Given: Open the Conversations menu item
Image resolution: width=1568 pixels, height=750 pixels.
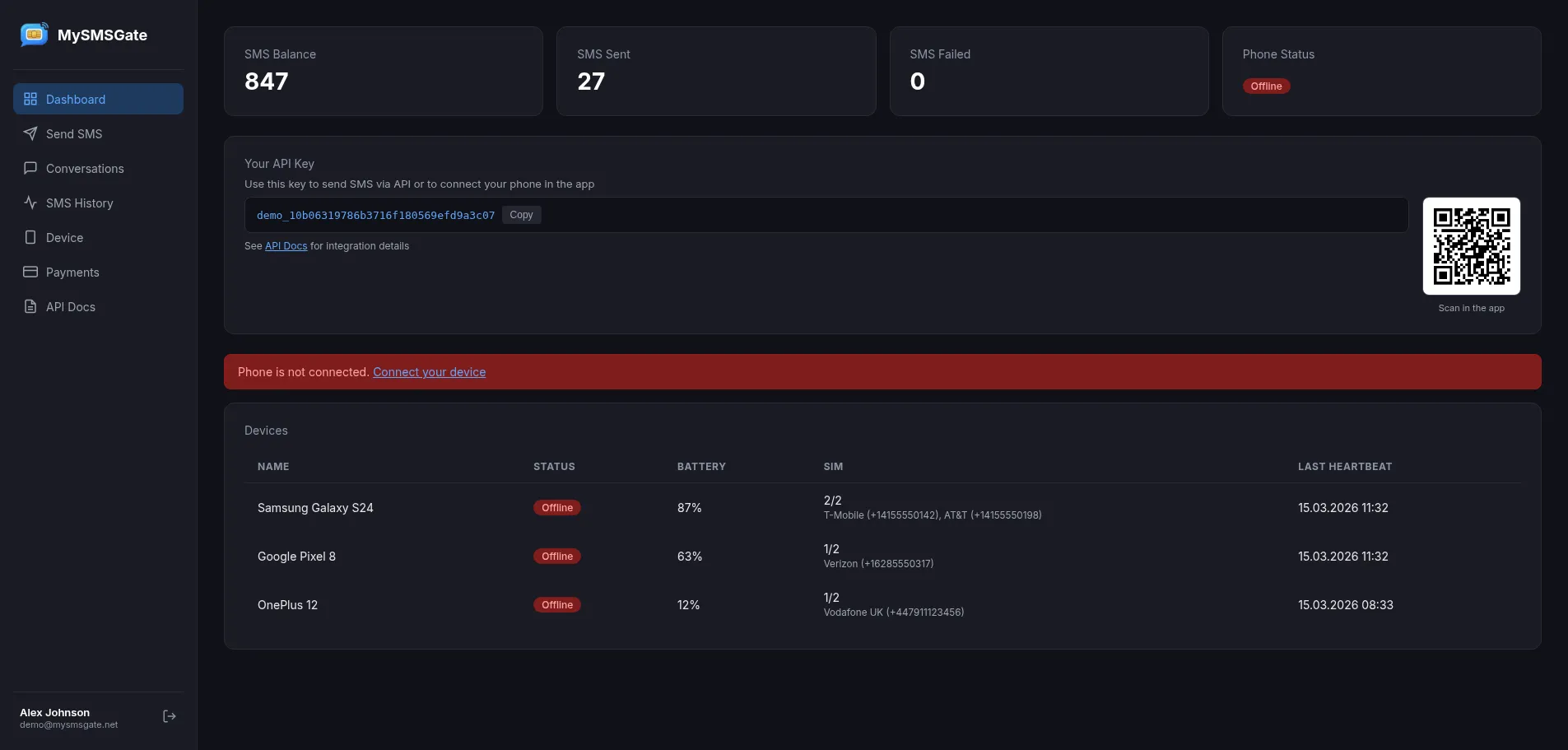Looking at the screenshot, I should (x=85, y=169).
